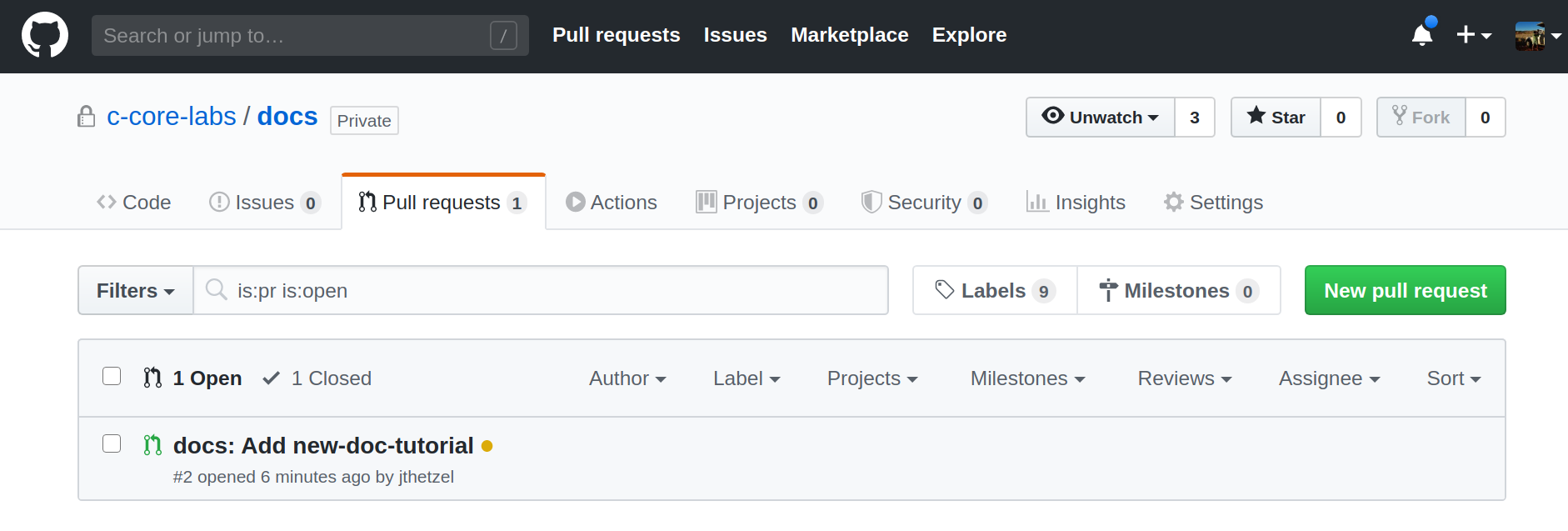Switch to the Code tab
This screenshot has height=531, width=1568.
coord(134,203)
